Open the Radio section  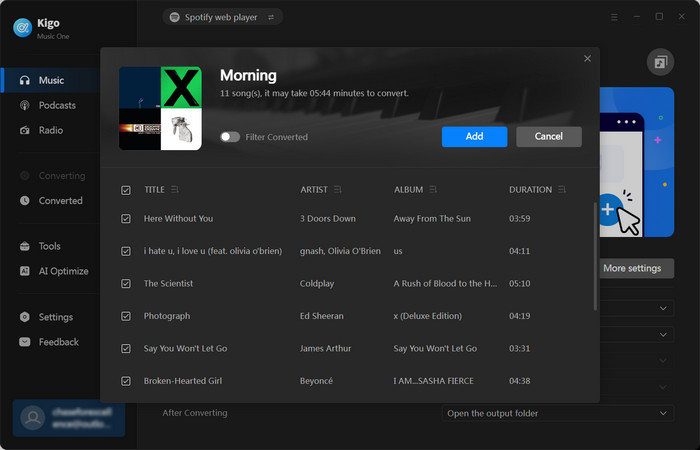[50, 130]
